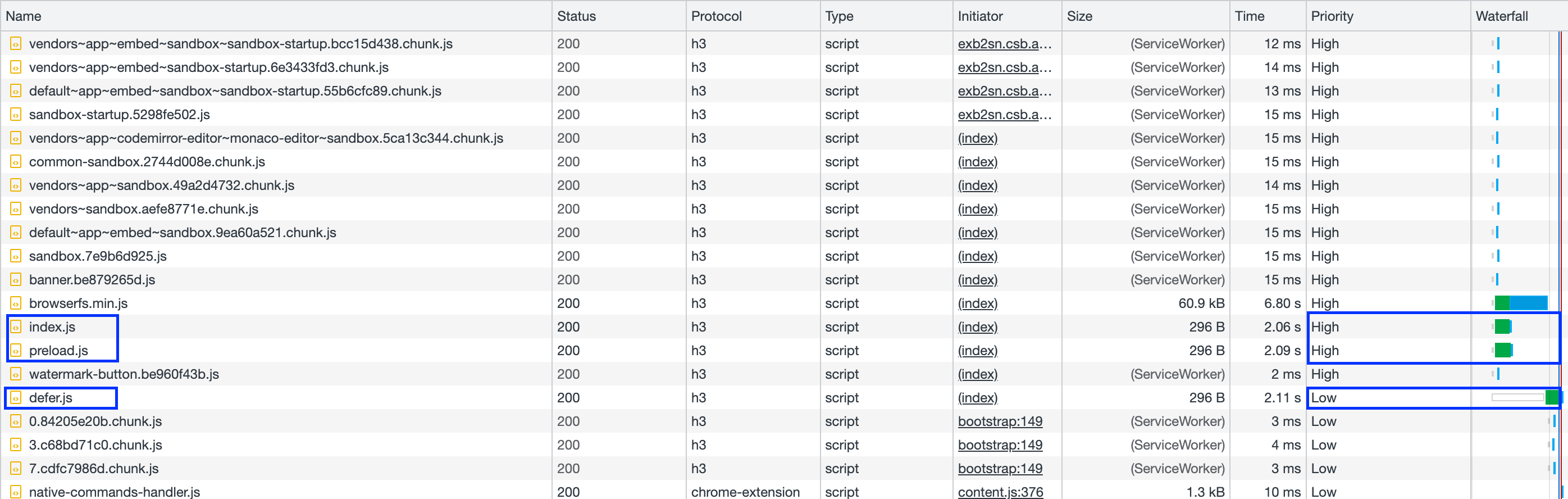Click the file icon next to defer.js

click(16, 398)
